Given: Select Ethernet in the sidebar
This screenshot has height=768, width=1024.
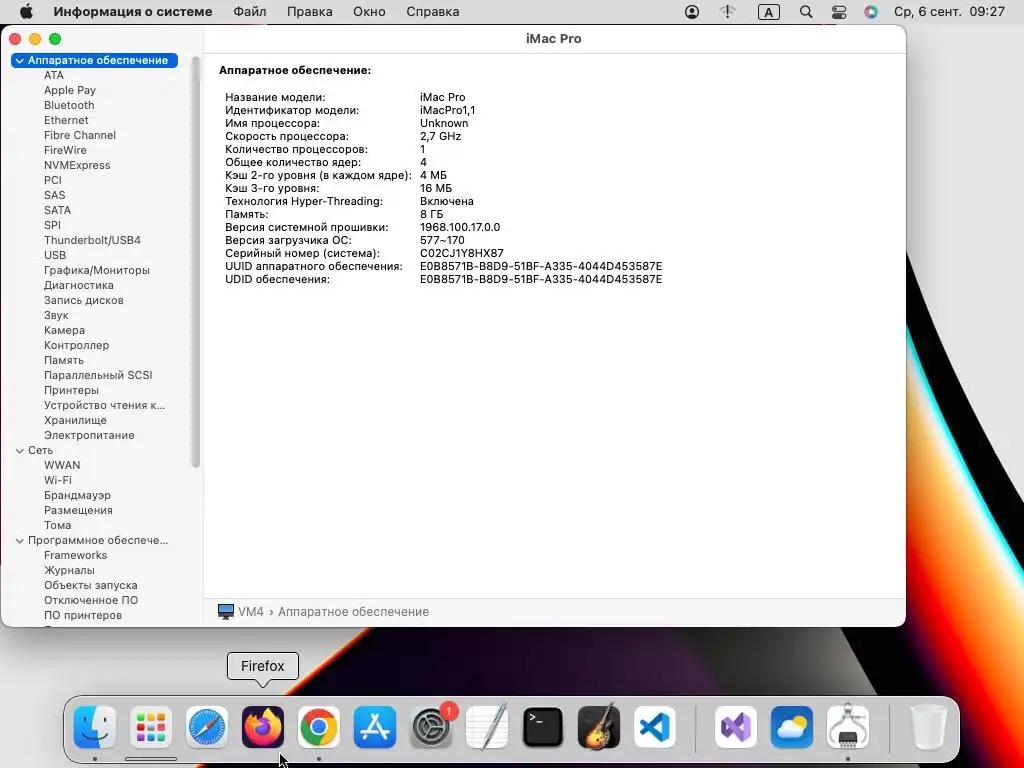Looking at the screenshot, I should click(x=66, y=120).
